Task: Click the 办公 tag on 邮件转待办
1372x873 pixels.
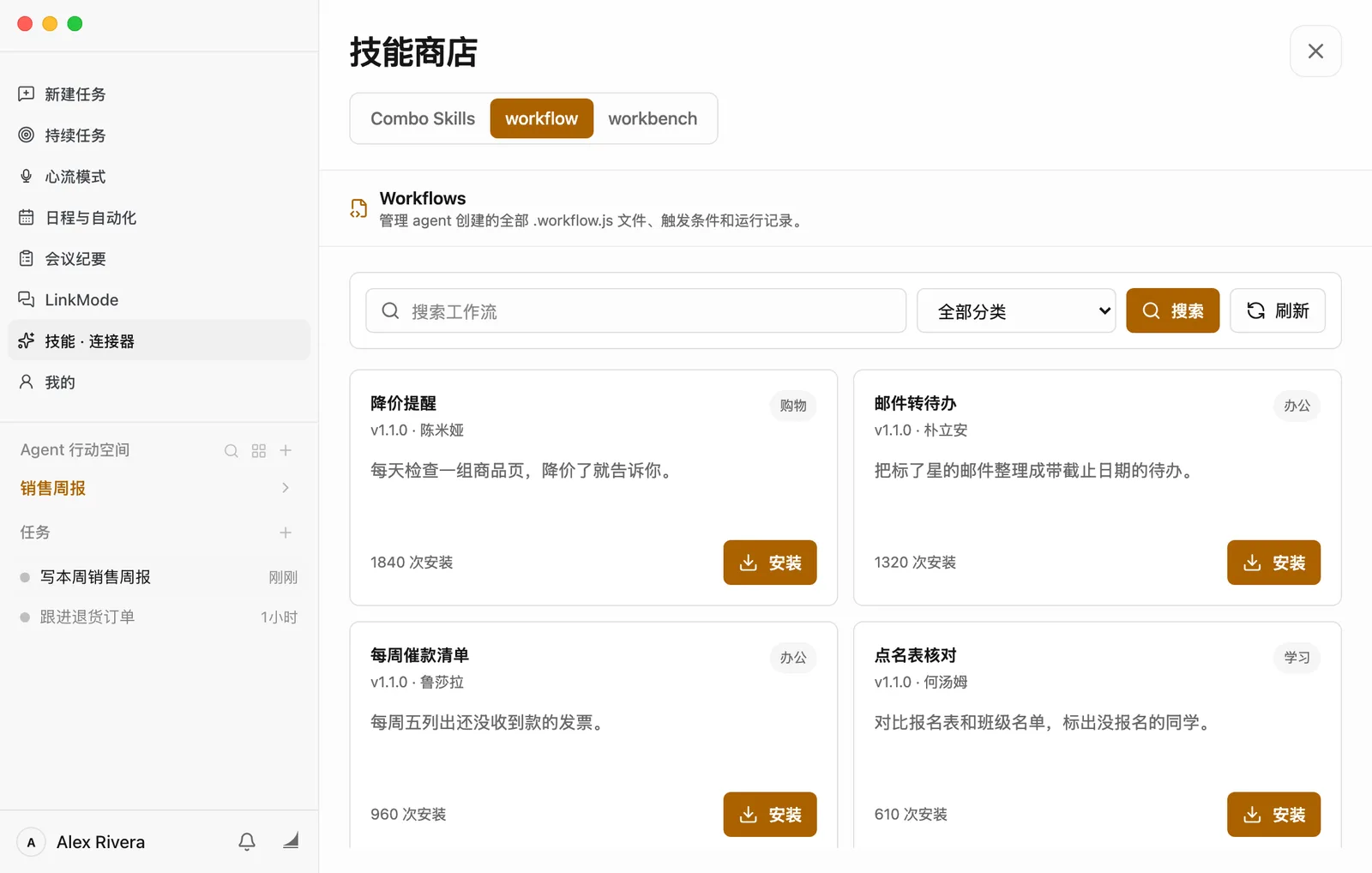Action: pos(1297,406)
